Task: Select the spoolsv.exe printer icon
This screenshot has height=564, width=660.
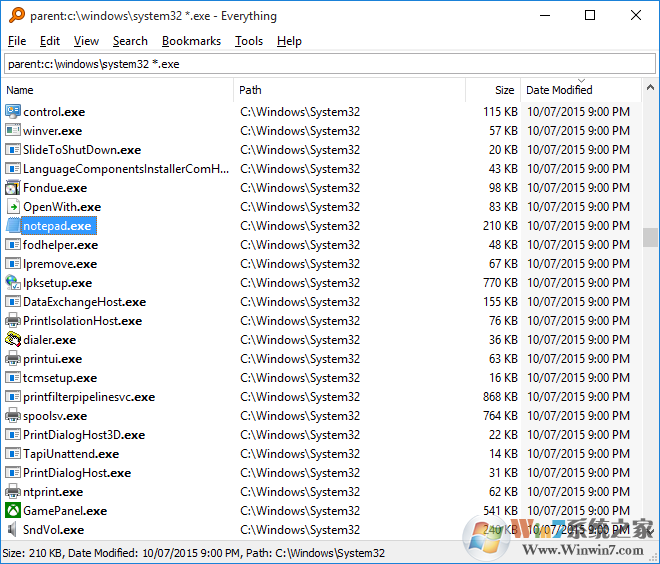Action: [x=13, y=416]
